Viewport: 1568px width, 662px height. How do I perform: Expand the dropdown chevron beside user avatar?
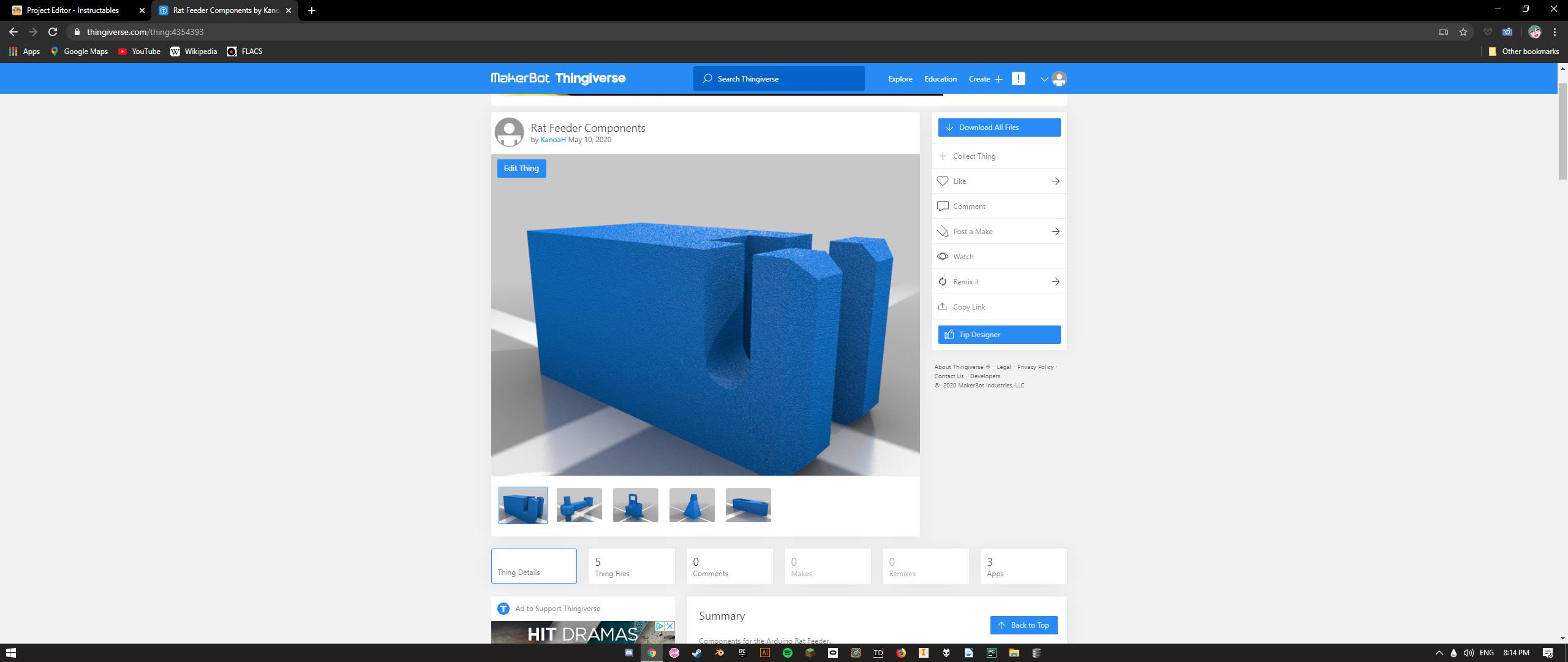point(1044,79)
